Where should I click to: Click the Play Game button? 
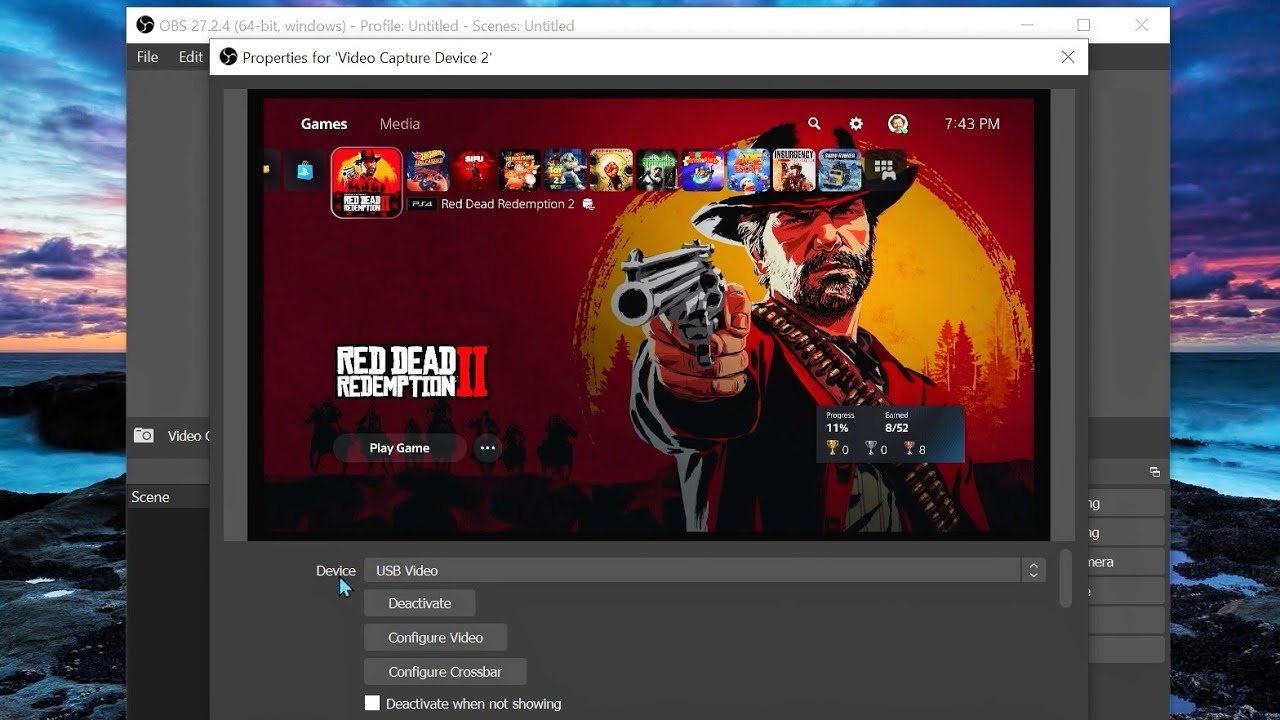pos(400,448)
